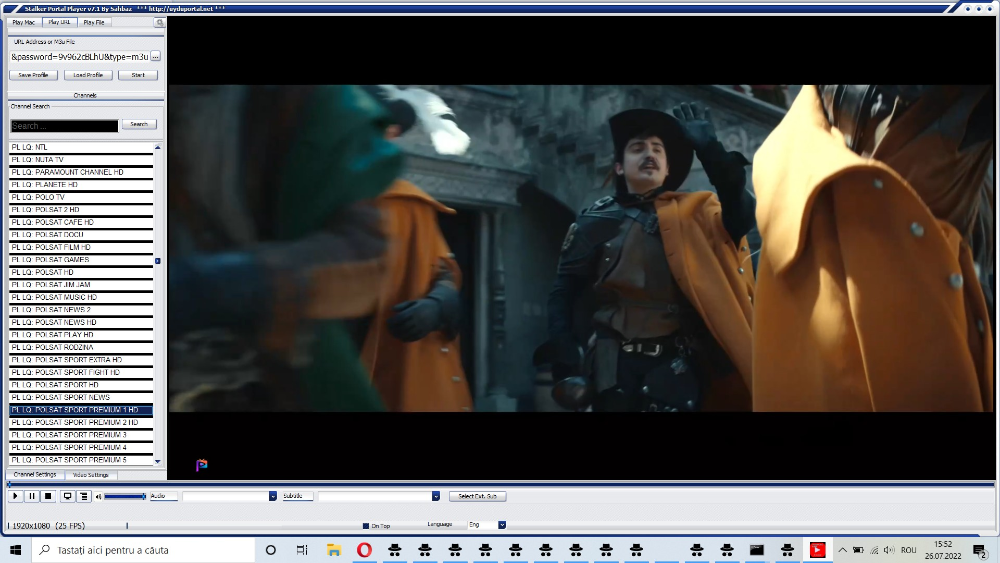Screen dimensions: 1000x563
Task: Stop the video playback
Action: [48, 496]
